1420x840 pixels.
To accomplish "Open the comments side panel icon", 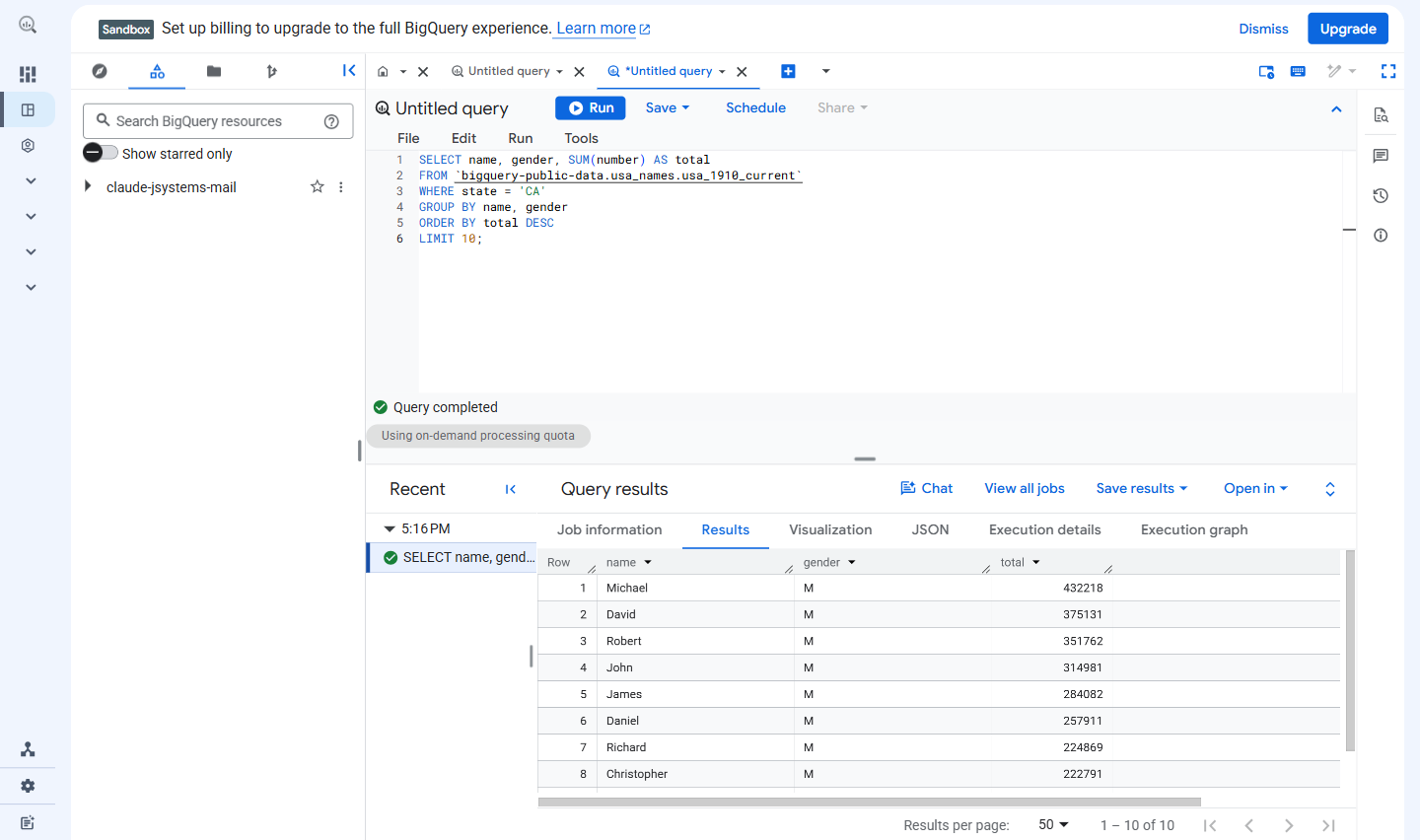I will [1381, 156].
